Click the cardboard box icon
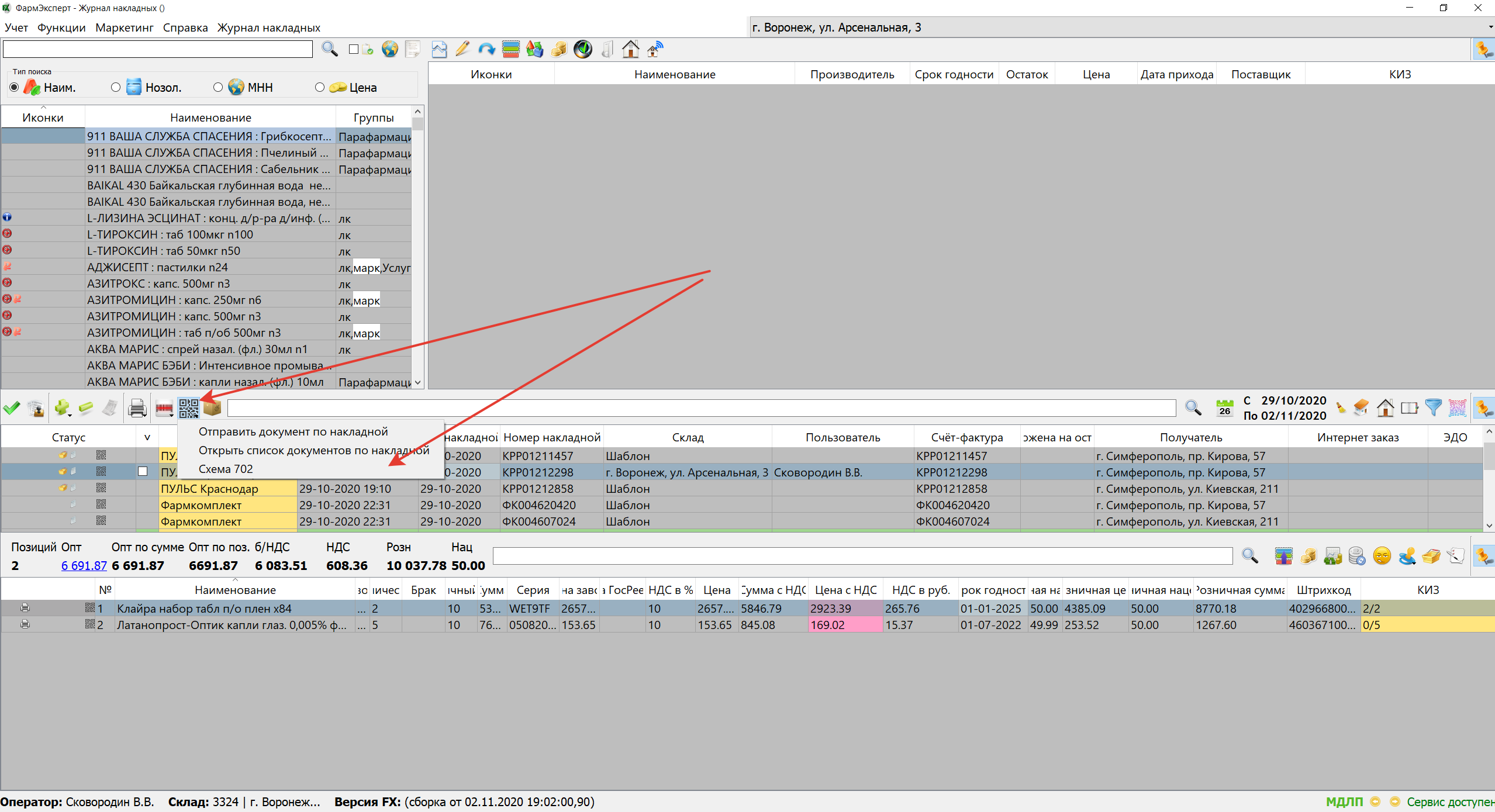 [x=212, y=407]
